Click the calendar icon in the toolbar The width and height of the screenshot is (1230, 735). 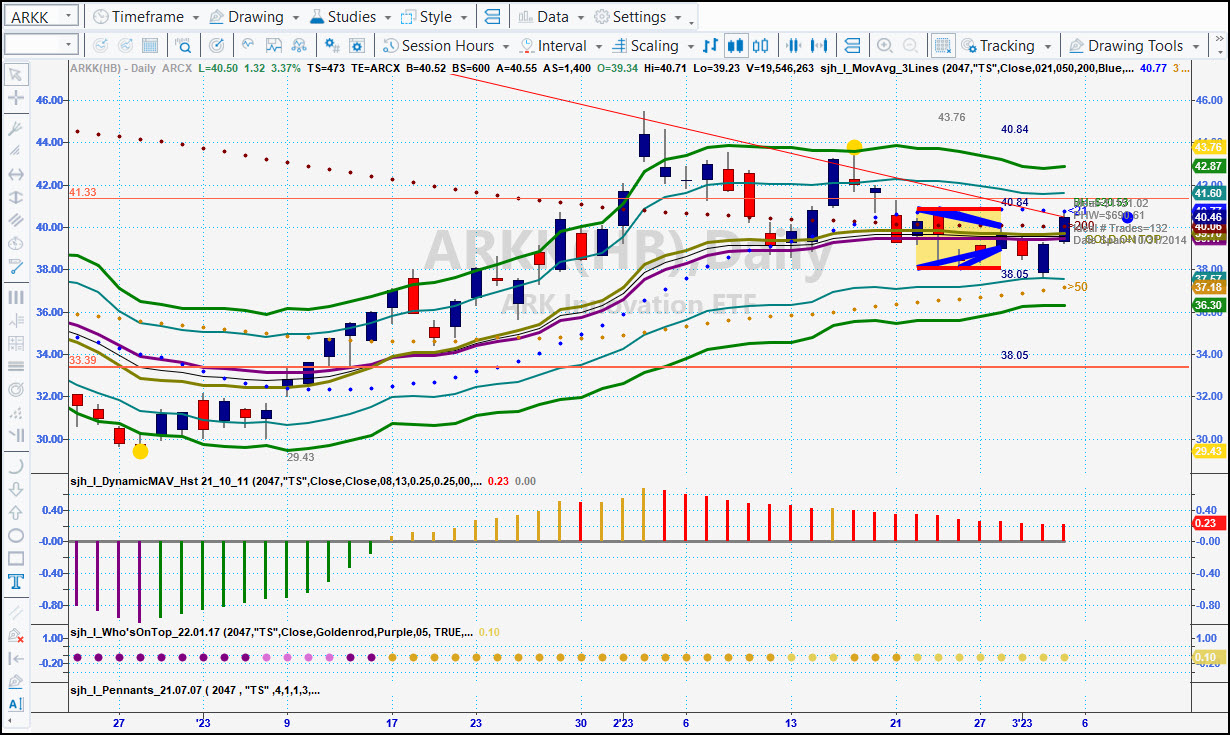point(149,46)
